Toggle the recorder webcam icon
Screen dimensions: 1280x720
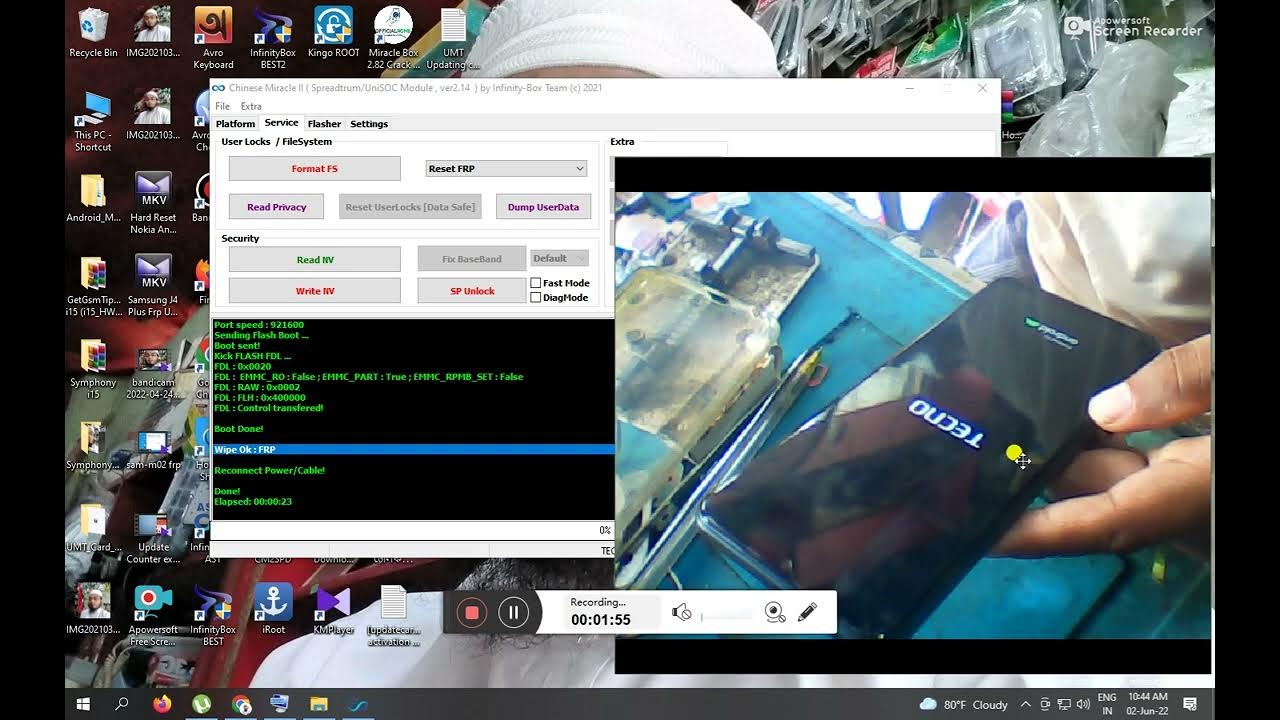(775, 612)
